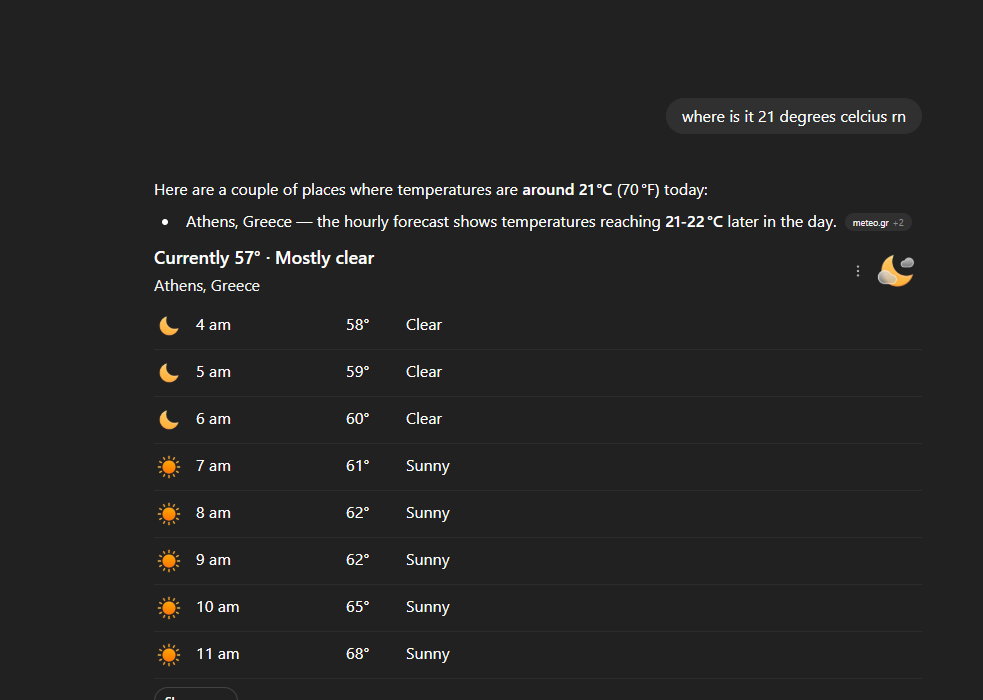This screenshot has width=983, height=700.
Task: Click the large mostly clear moon-cloud icon
Action: [896, 271]
